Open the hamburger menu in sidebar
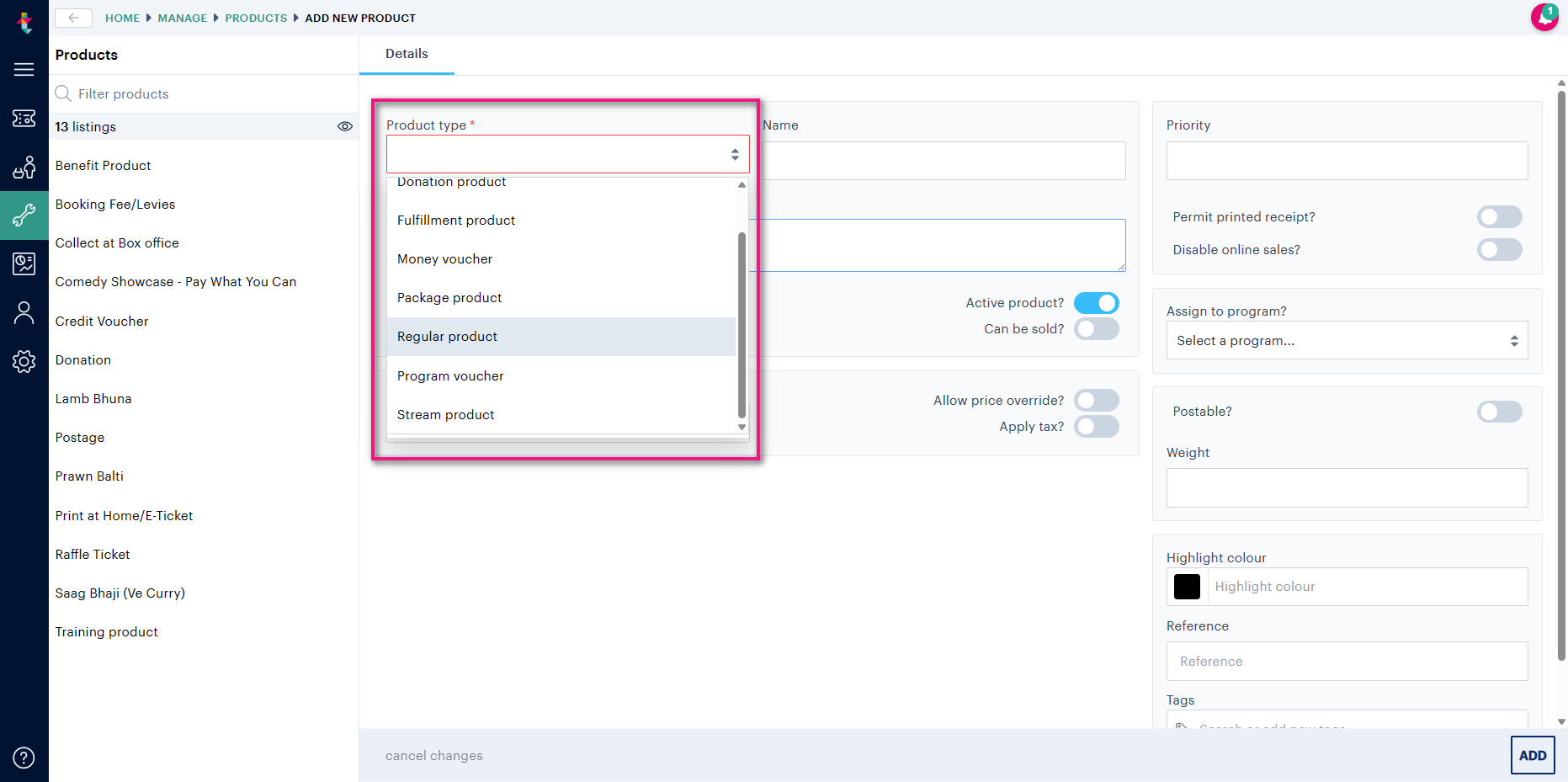The height and width of the screenshot is (782, 1568). pos(24,70)
